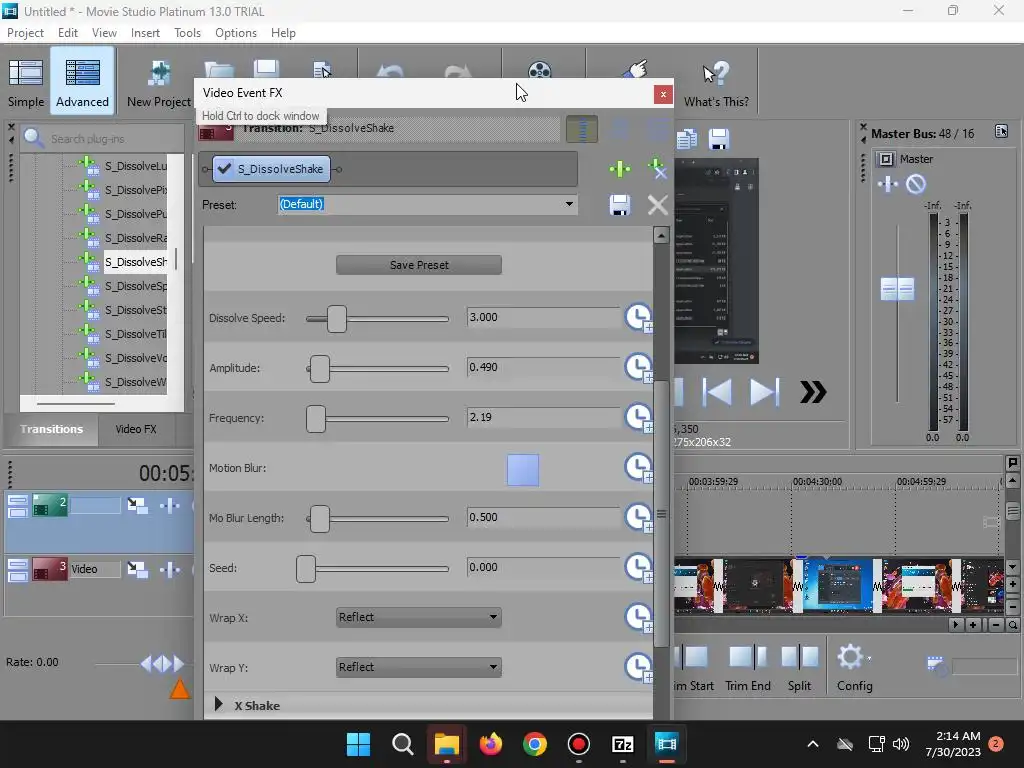
Task: Copy snapshot to clipboard in preview
Action: (x=686, y=138)
